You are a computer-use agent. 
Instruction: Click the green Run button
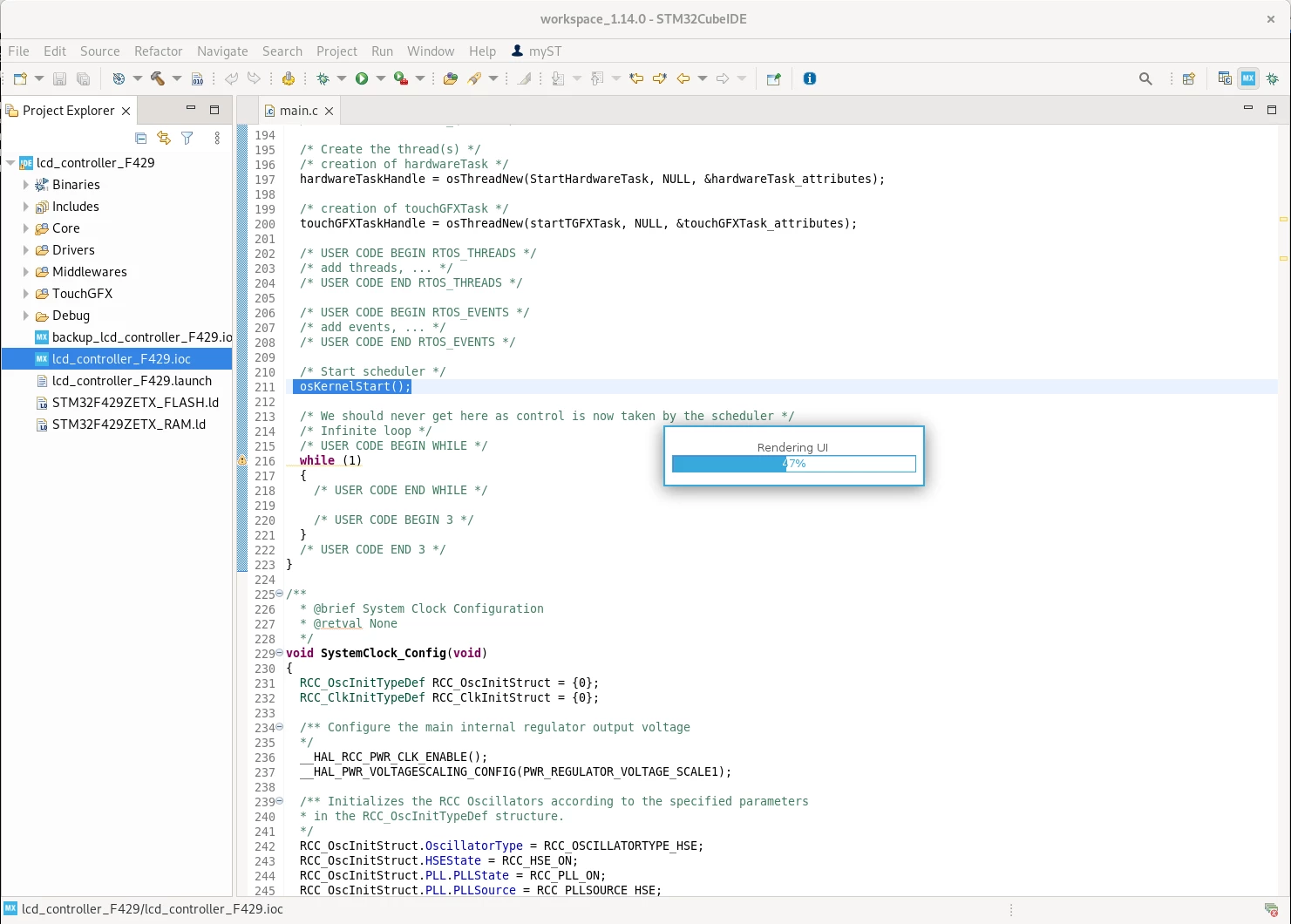(x=362, y=78)
